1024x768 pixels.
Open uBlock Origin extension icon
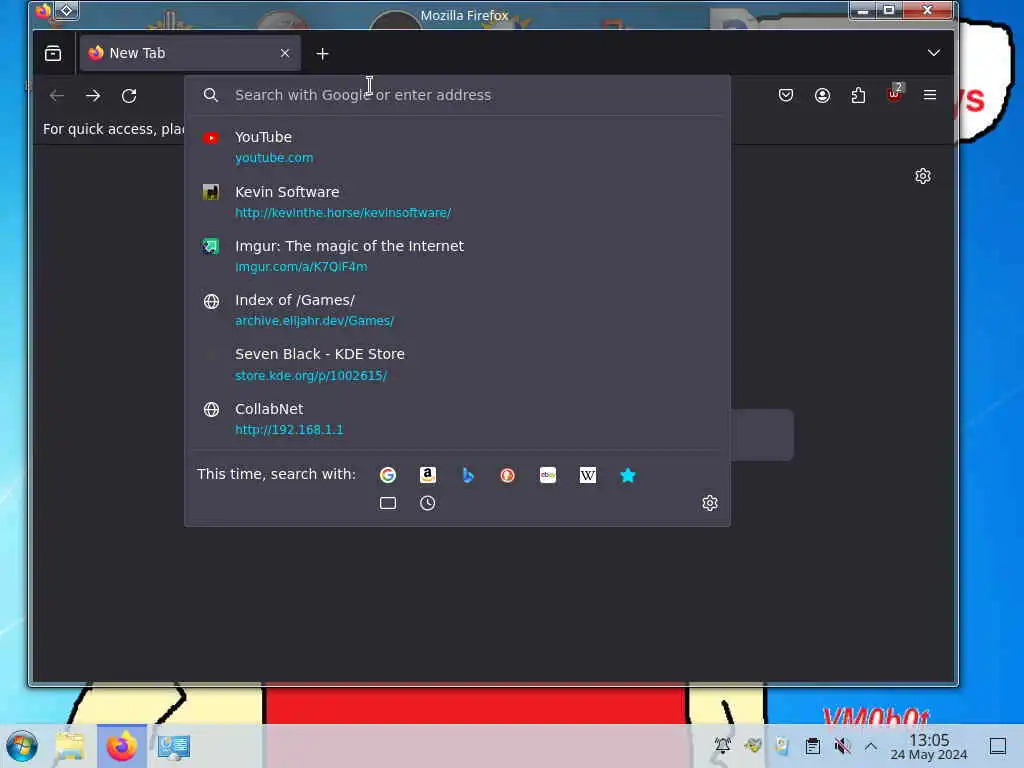click(894, 94)
